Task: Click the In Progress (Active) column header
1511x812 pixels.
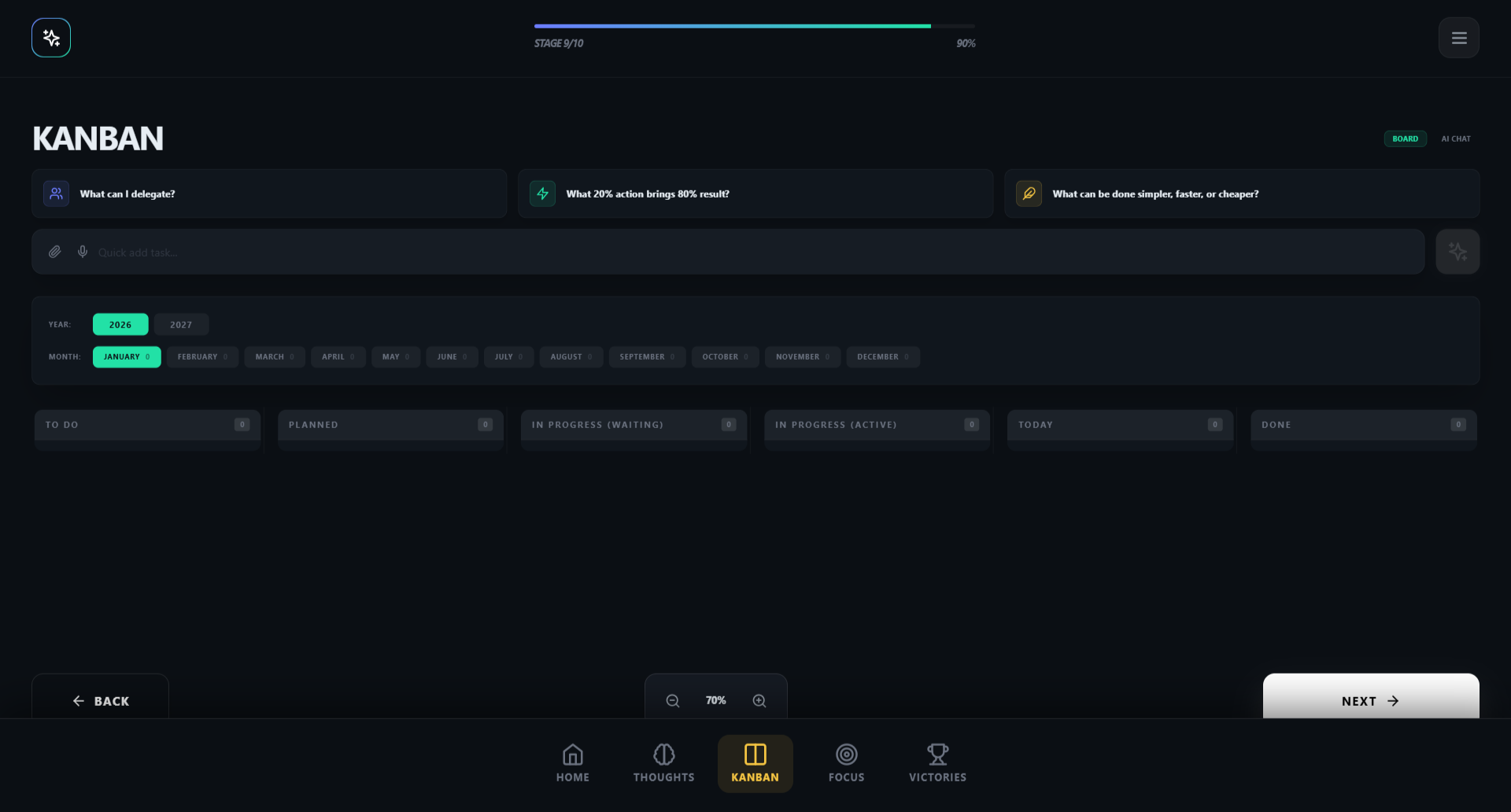Action: pyautogui.click(x=877, y=425)
